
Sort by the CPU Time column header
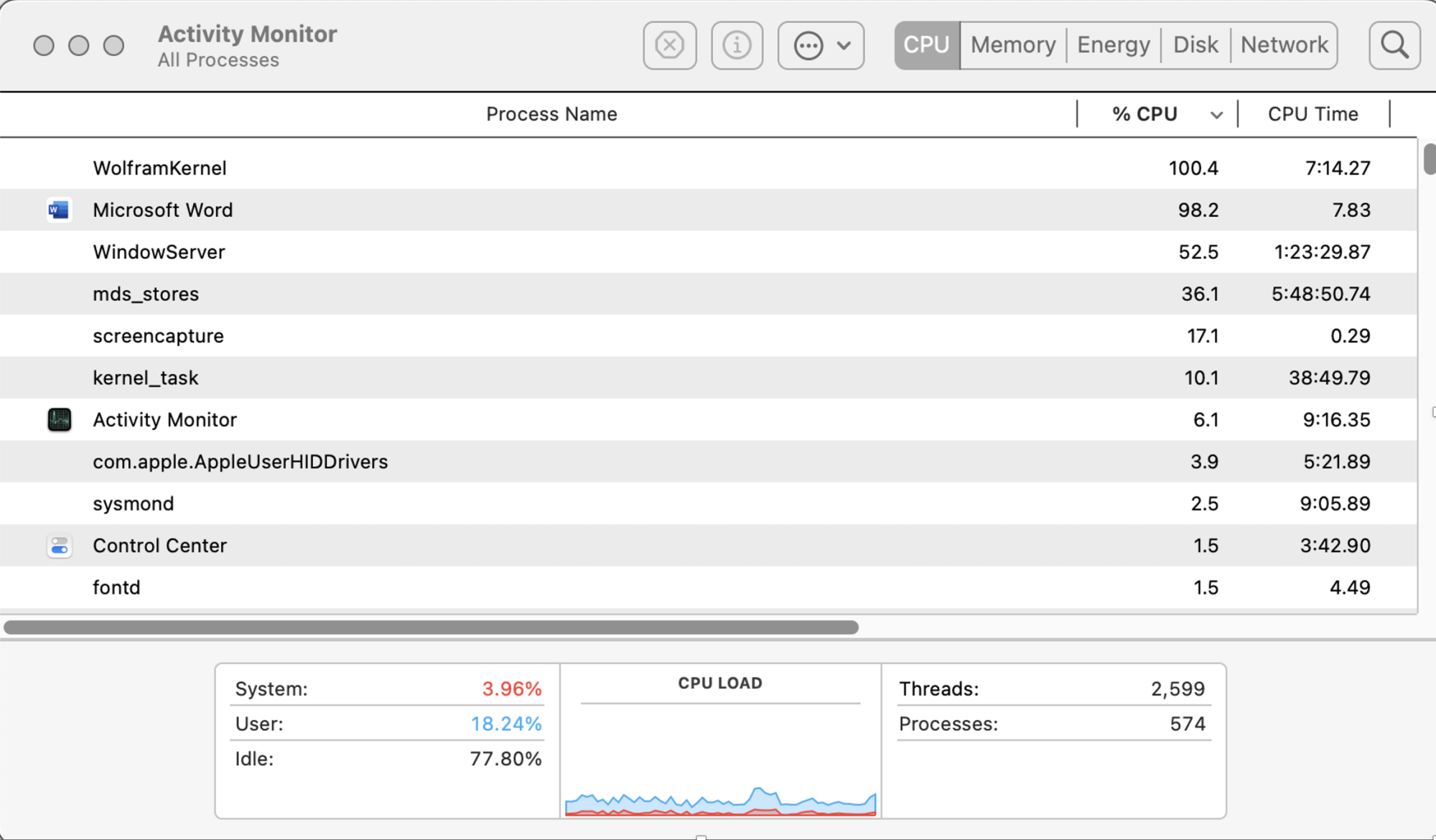click(x=1313, y=114)
